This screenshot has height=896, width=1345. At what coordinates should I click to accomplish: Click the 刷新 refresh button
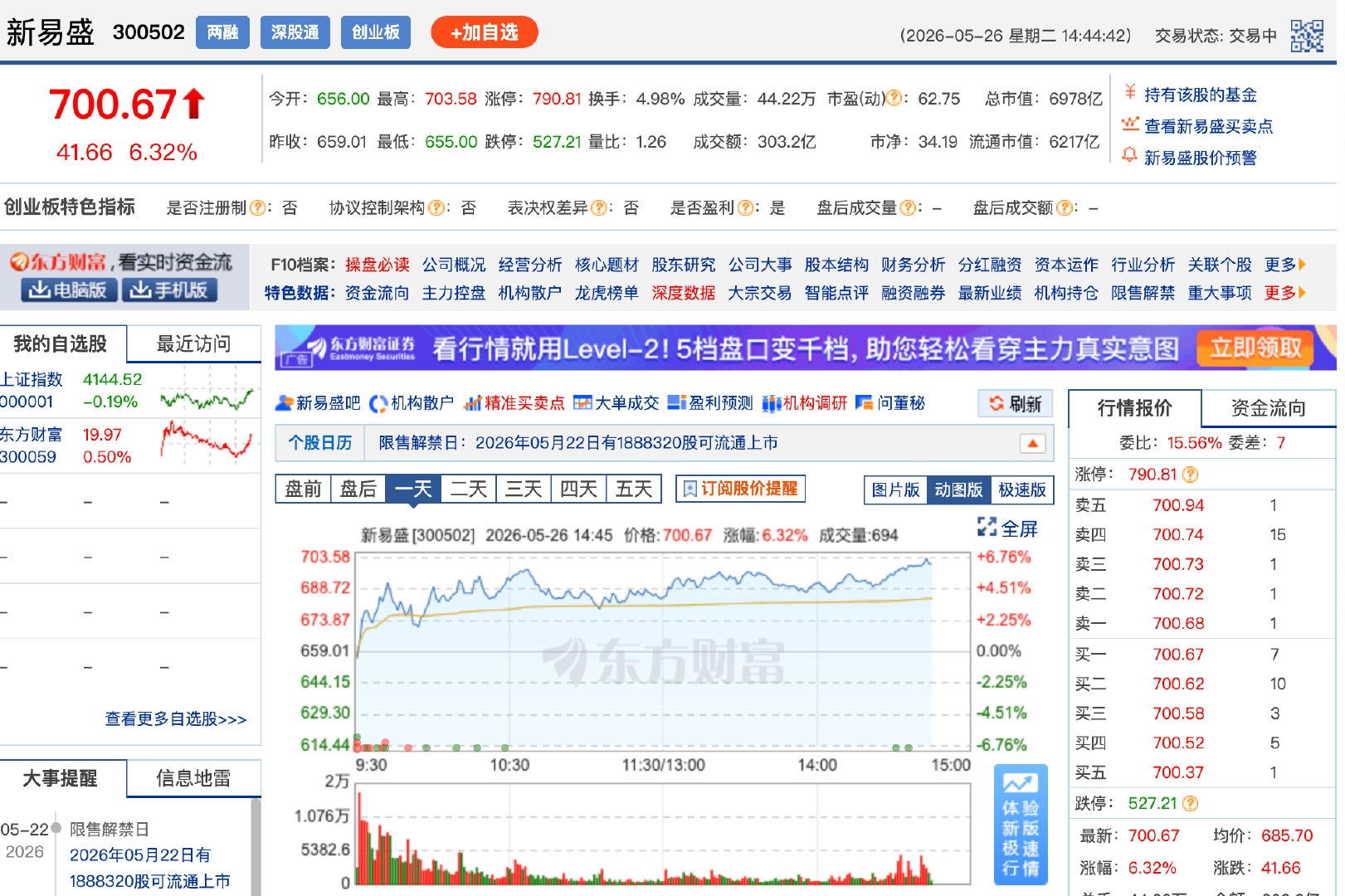[1016, 403]
